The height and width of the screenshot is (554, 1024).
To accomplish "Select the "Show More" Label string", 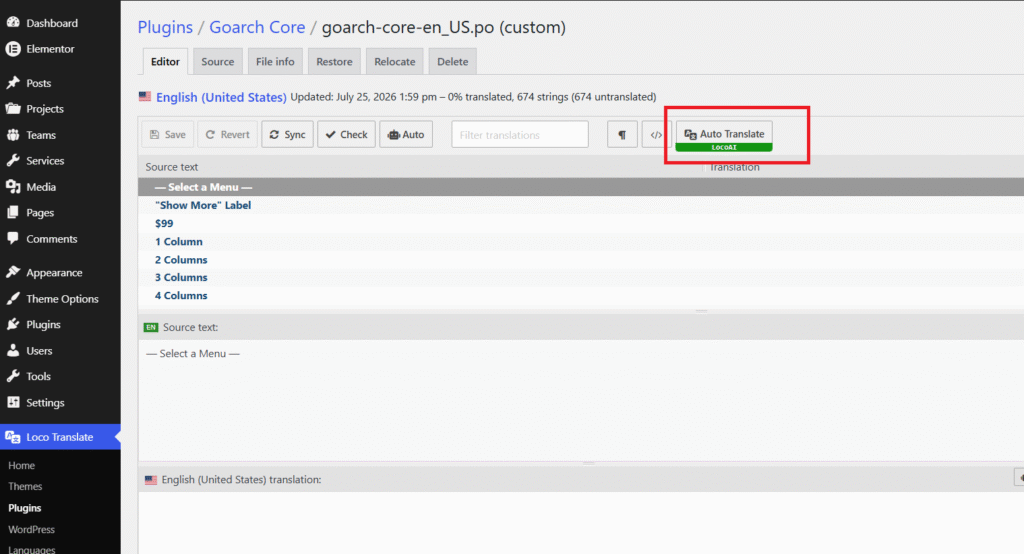I will 581,205.
